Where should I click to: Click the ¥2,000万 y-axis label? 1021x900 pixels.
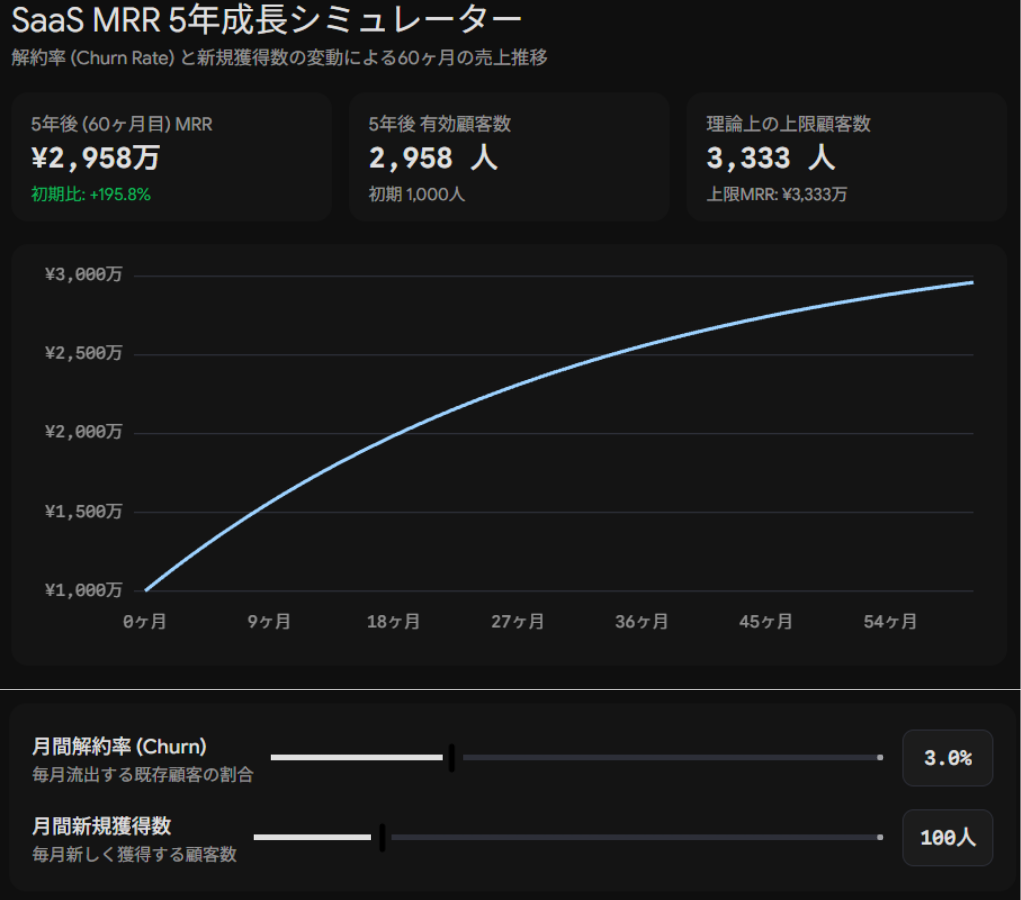[83, 432]
